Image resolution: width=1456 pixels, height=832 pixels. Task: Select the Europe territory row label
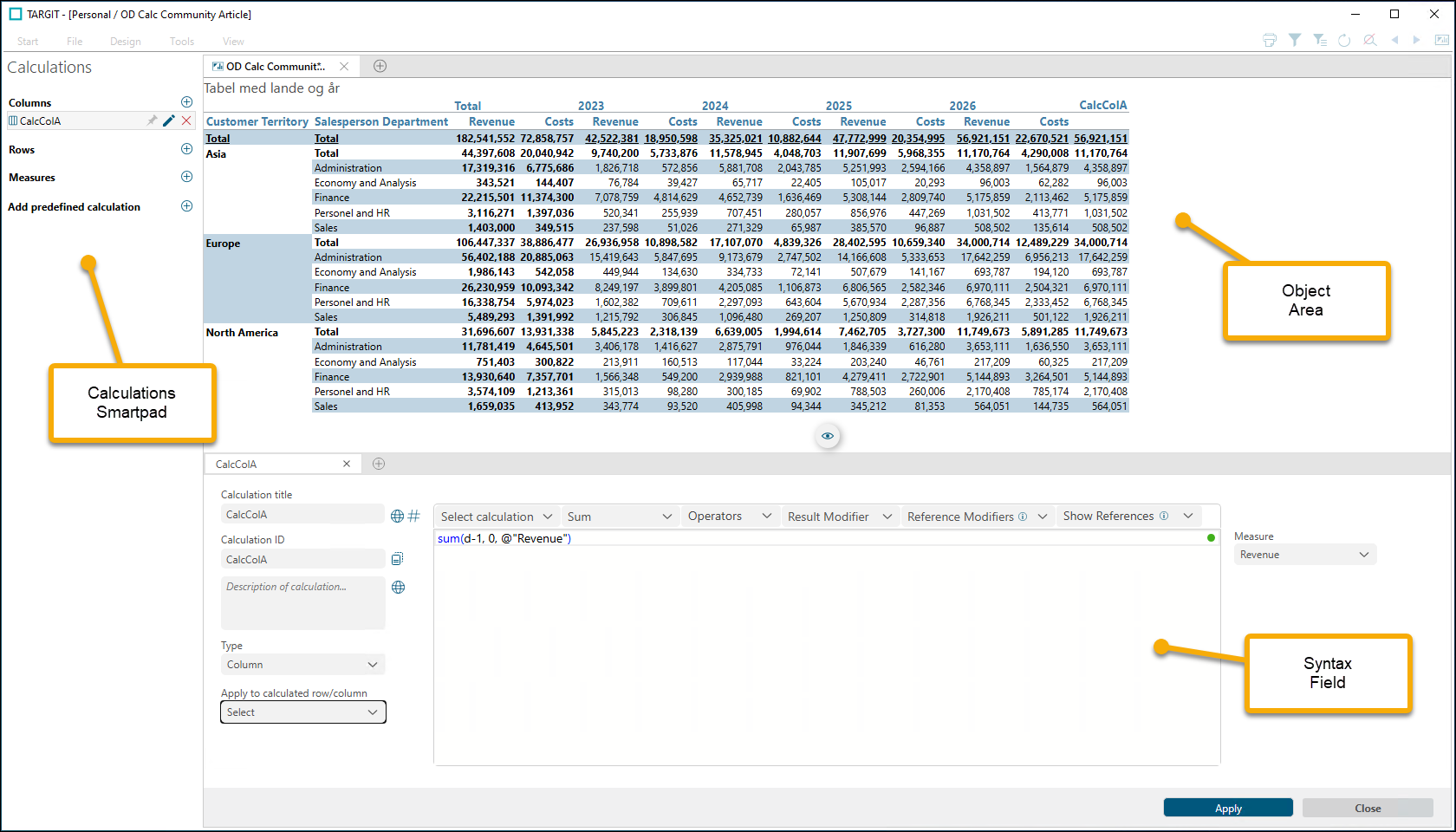[223, 244]
